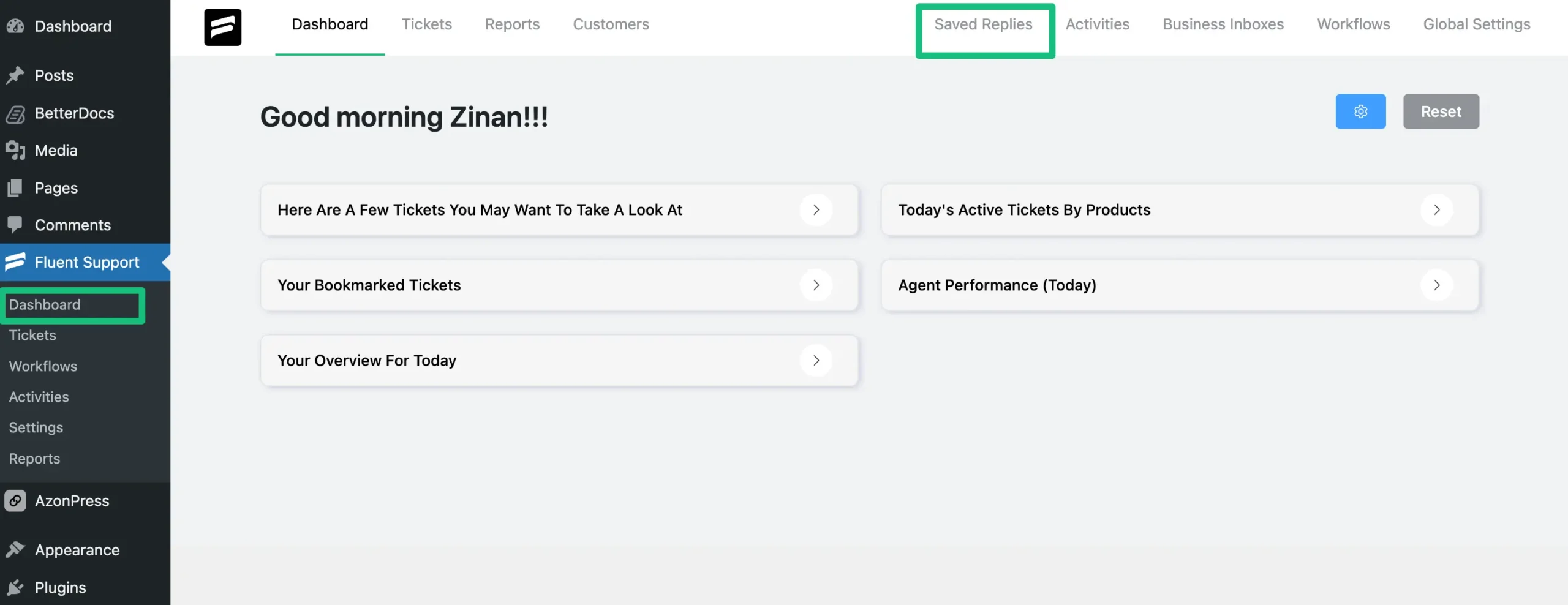Open the Appearance menu label
The width and height of the screenshot is (1568, 605).
point(77,550)
